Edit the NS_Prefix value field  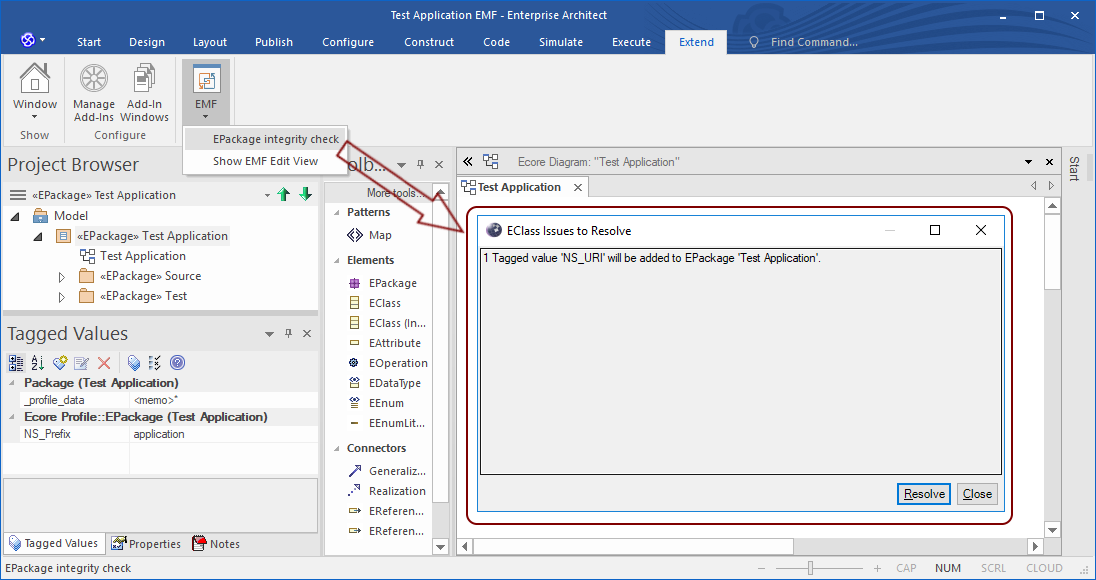[x=224, y=434]
